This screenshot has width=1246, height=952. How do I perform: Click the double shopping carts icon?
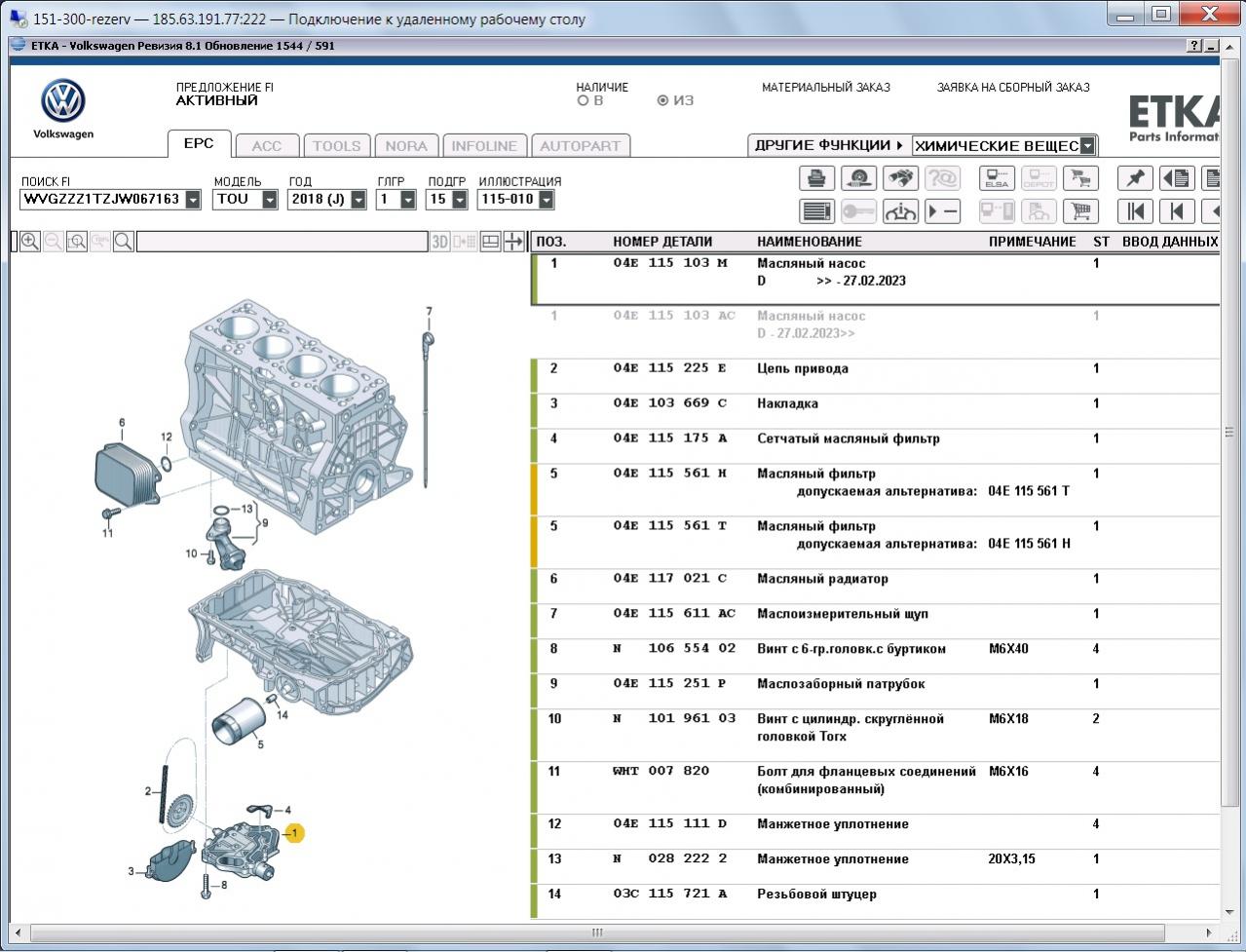click(1080, 178)
